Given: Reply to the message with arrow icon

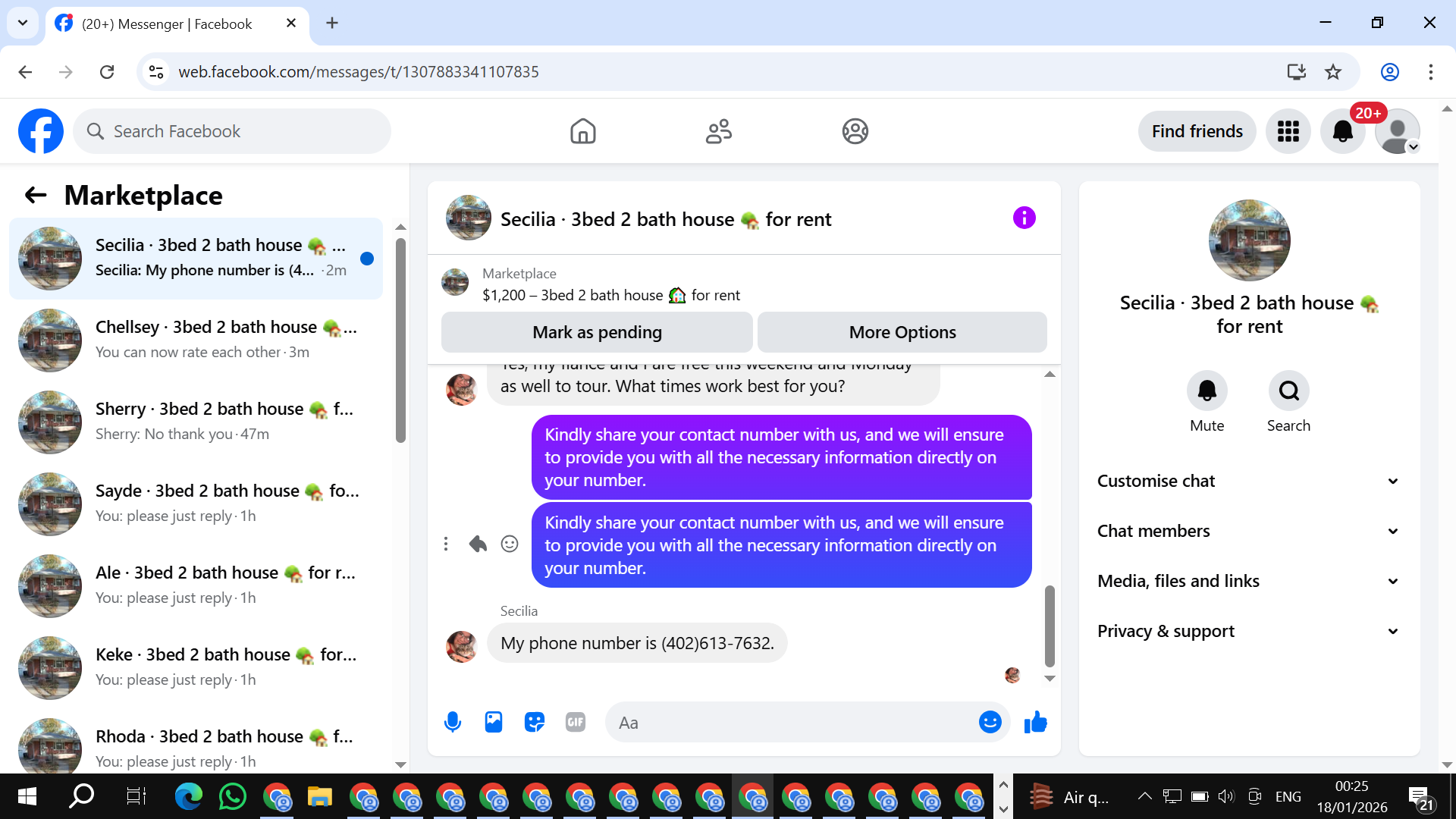Looking at the screenshot, I should pyautogui.click(x=478, y=544).
